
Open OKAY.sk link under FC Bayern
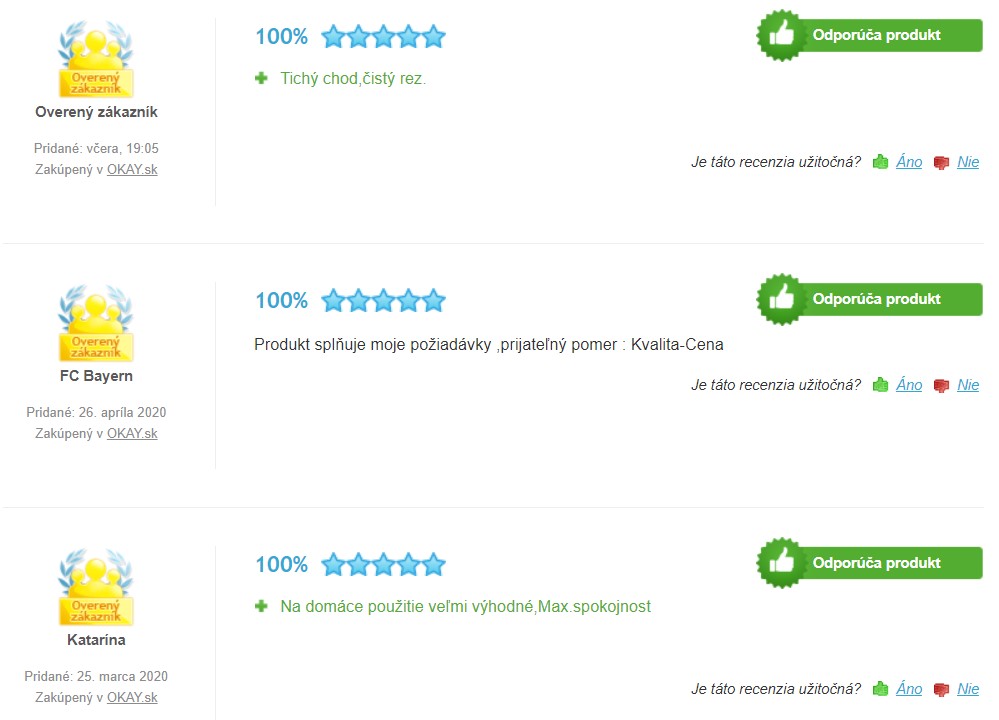tap(132, 433)
